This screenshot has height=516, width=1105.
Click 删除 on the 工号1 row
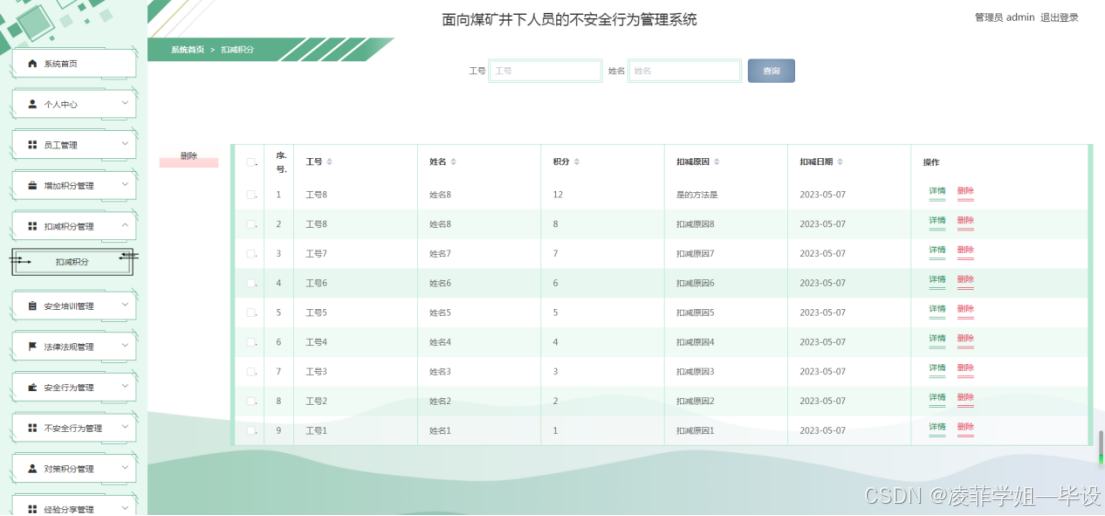pyautogui.click(x=965, y=429)
